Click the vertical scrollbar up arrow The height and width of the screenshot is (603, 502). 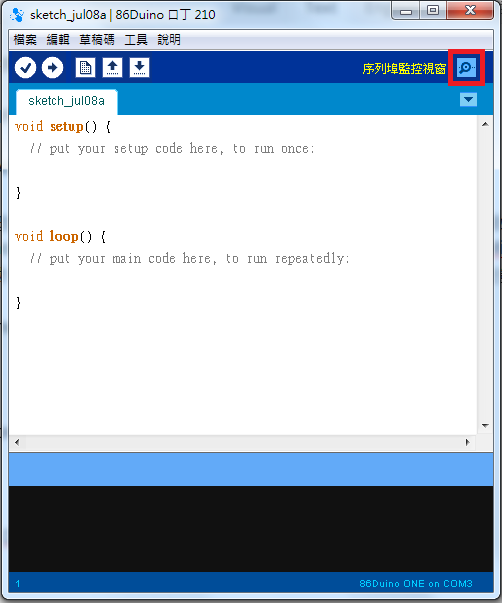[485, 124]
